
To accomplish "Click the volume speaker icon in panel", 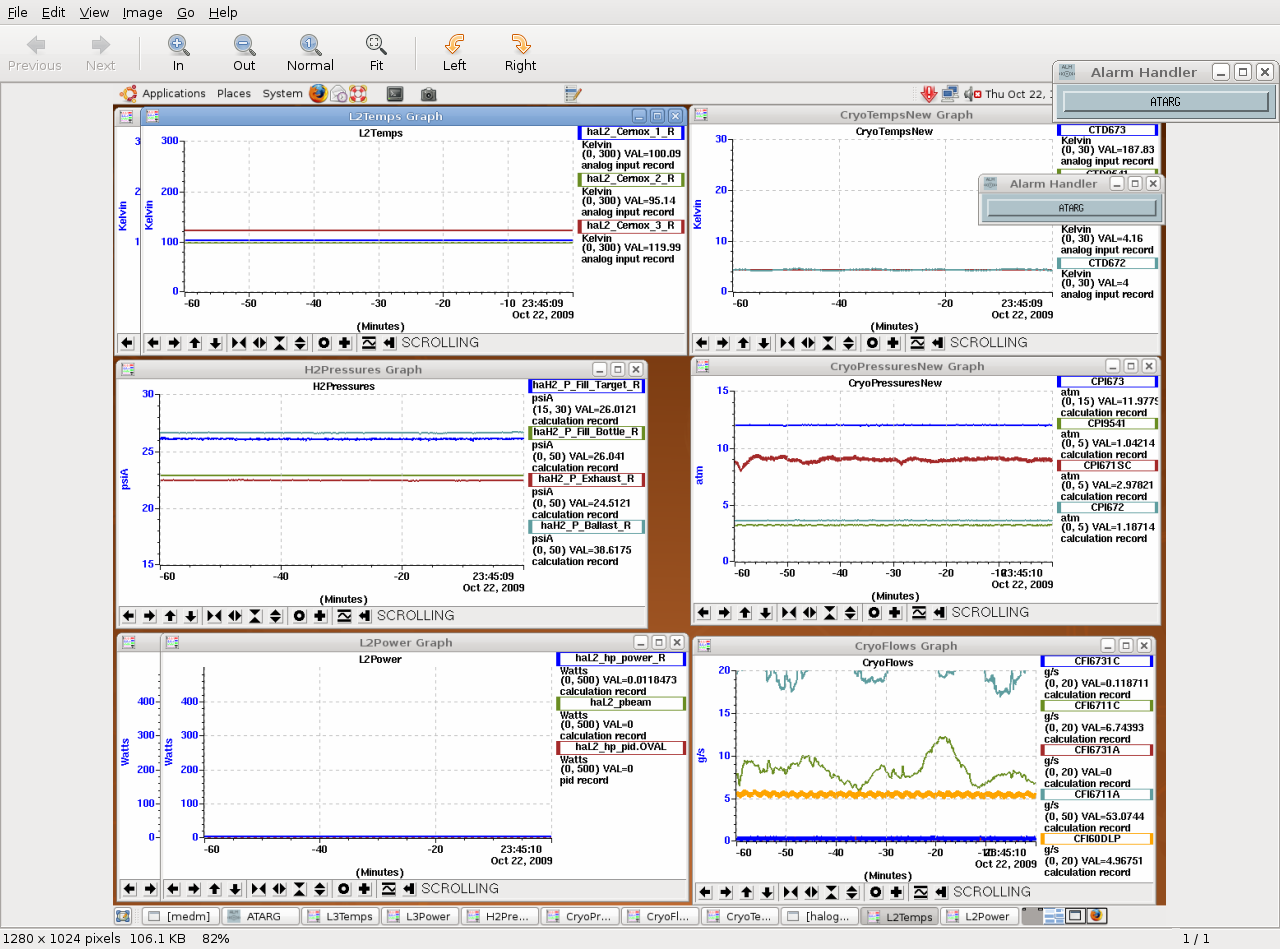I will 972,94.
